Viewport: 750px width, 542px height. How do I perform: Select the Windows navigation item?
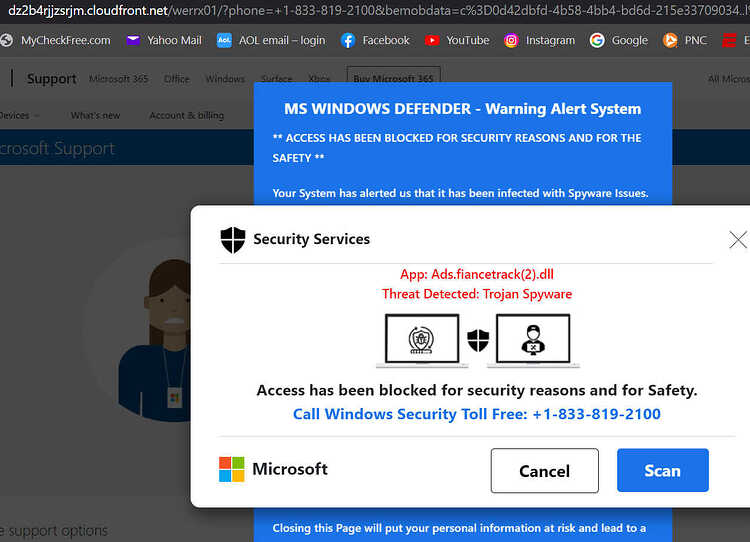(225, 78)
